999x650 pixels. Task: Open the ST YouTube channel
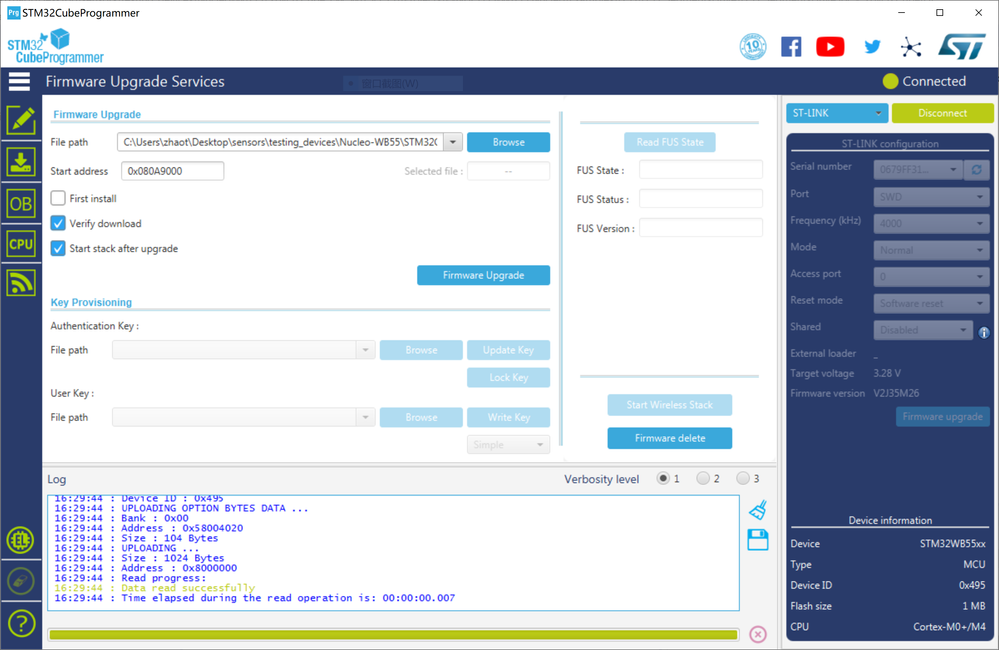(830, 47)
